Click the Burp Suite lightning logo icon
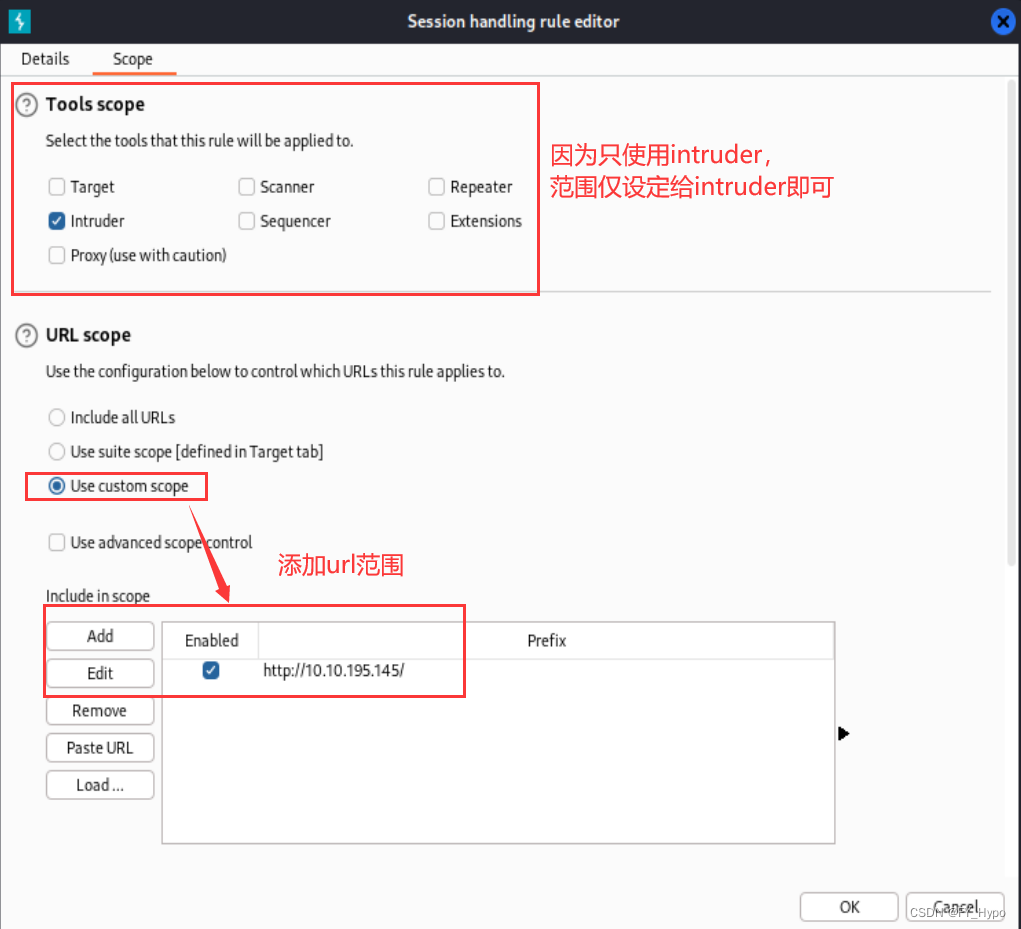1021x929 pixels. tap(20, 21)
